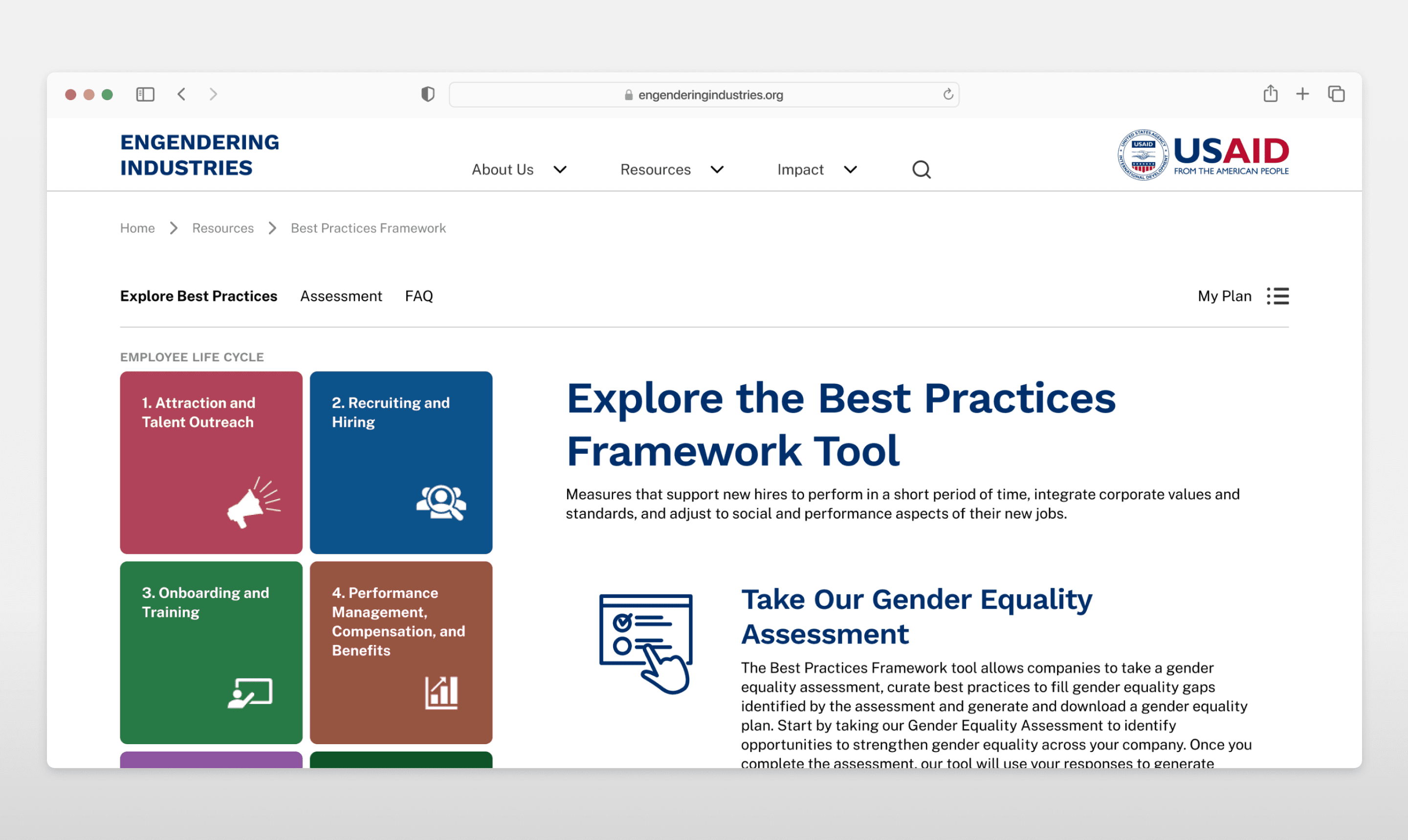Open the My Plan list icon
The height and width of the screenshot is (840, 1408).
[x=1277, y=296]
